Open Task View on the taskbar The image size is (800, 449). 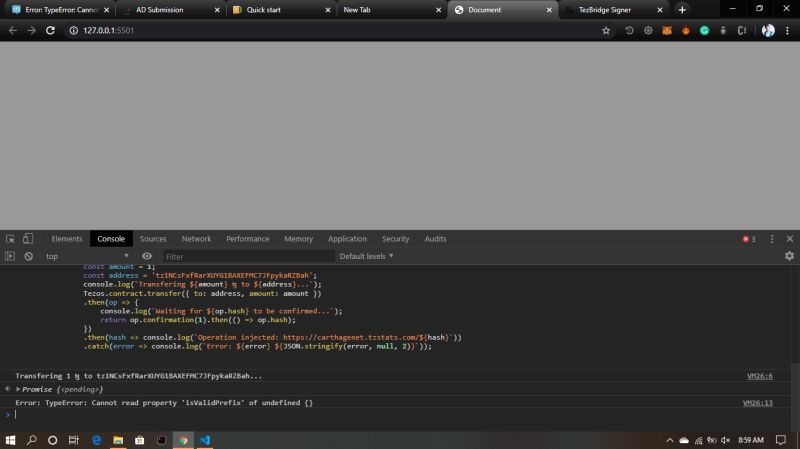[x=73, y=440]
